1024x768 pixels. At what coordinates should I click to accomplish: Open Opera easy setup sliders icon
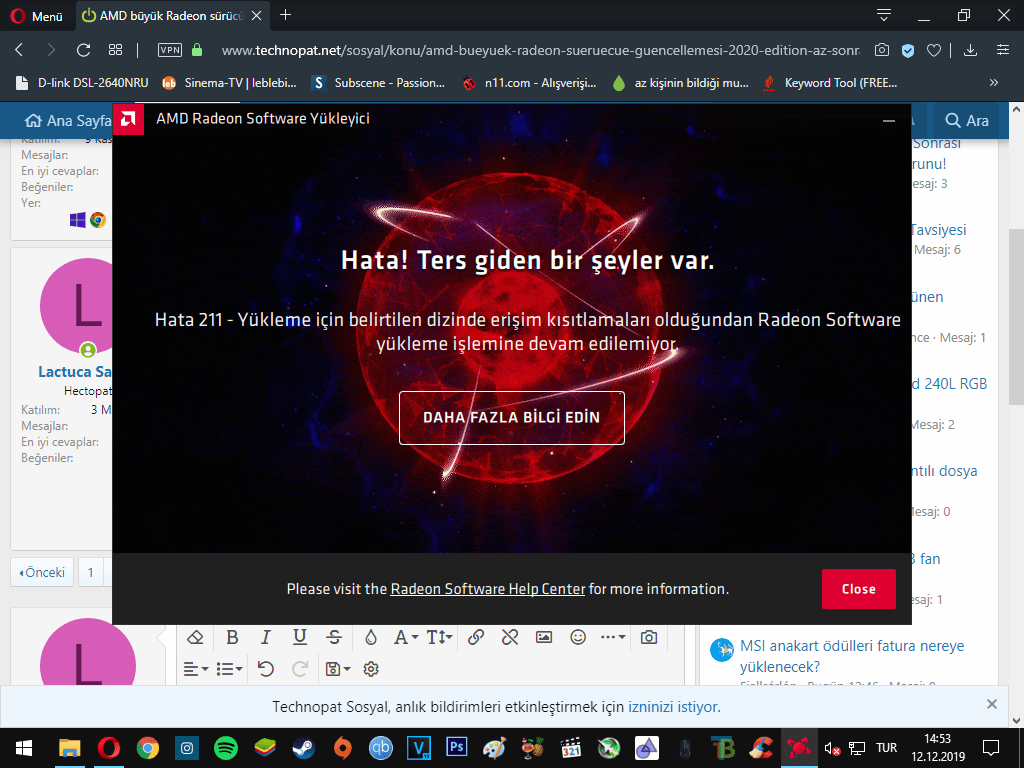1003,50
